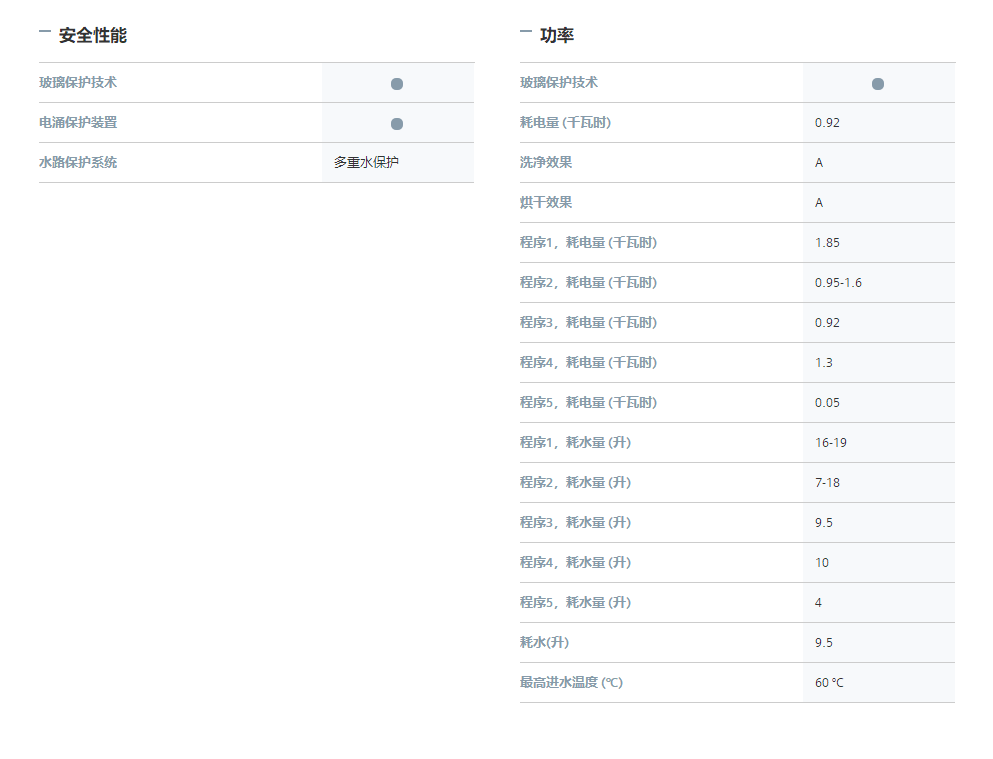Viewport: 993px width, 759px height.
Task: Click value 16-19 for 程序1 耗水量
Action: [831, 442]
